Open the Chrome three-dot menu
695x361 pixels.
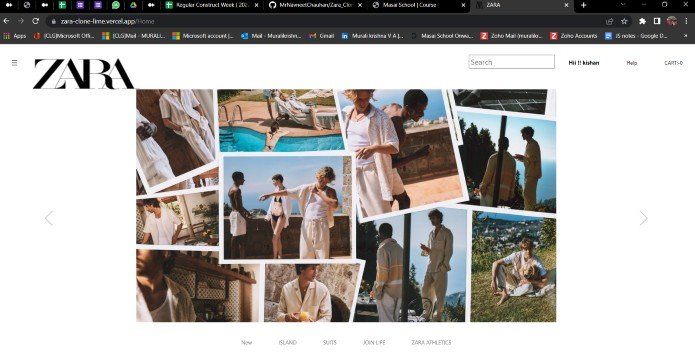[x=686, y=21]
